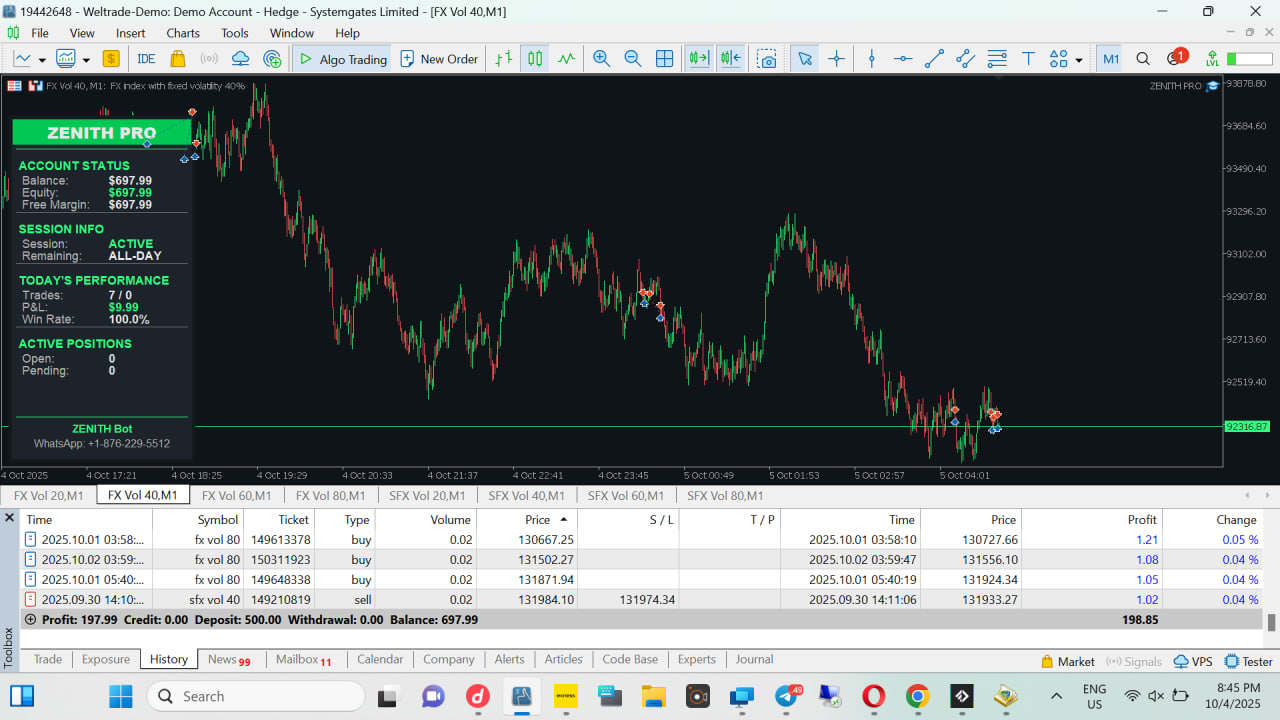
Task: Open the search magnifier in toolbar
Action: 1143,59
